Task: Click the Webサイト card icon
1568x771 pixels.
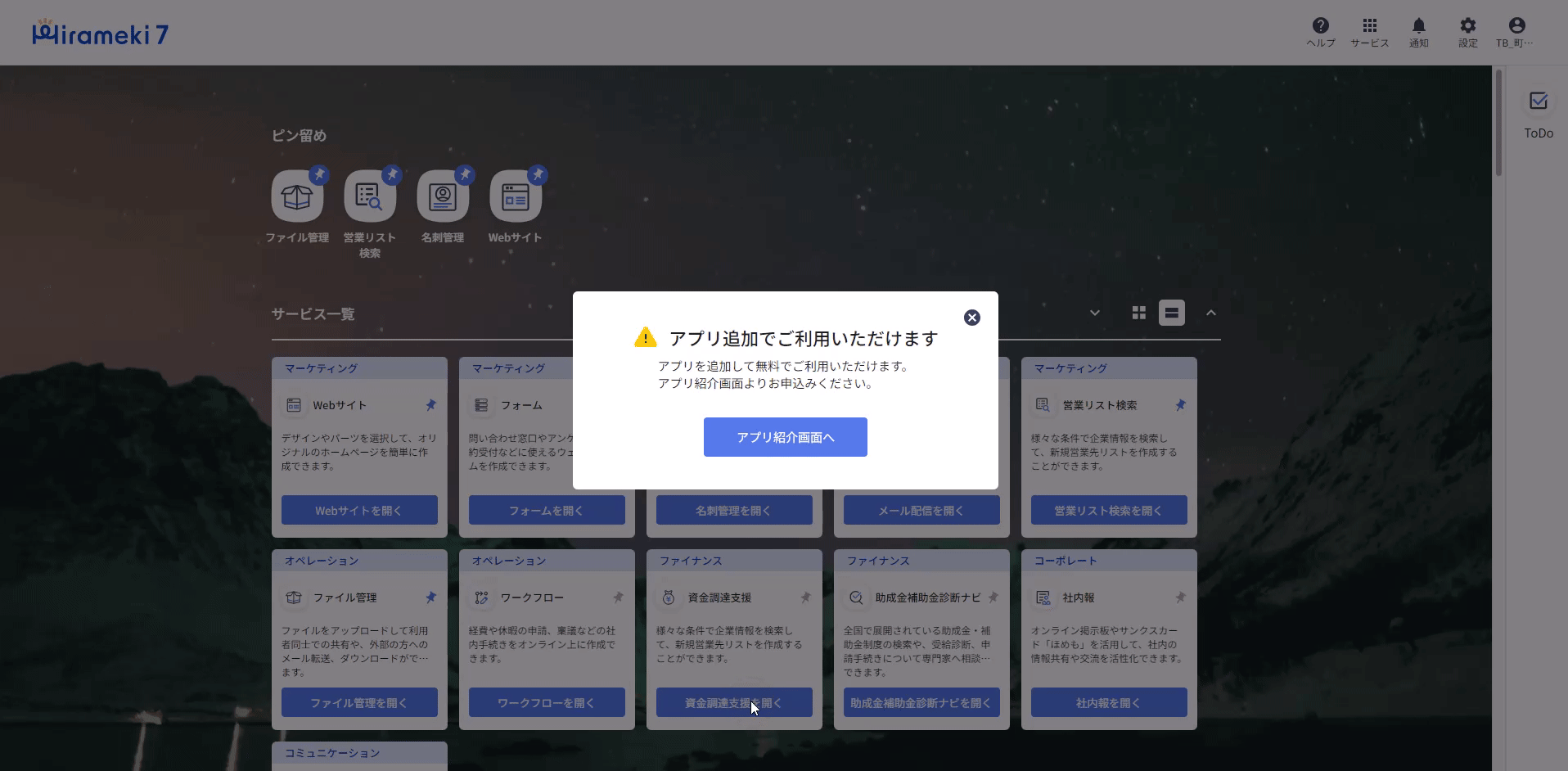Action: (294, 405)
